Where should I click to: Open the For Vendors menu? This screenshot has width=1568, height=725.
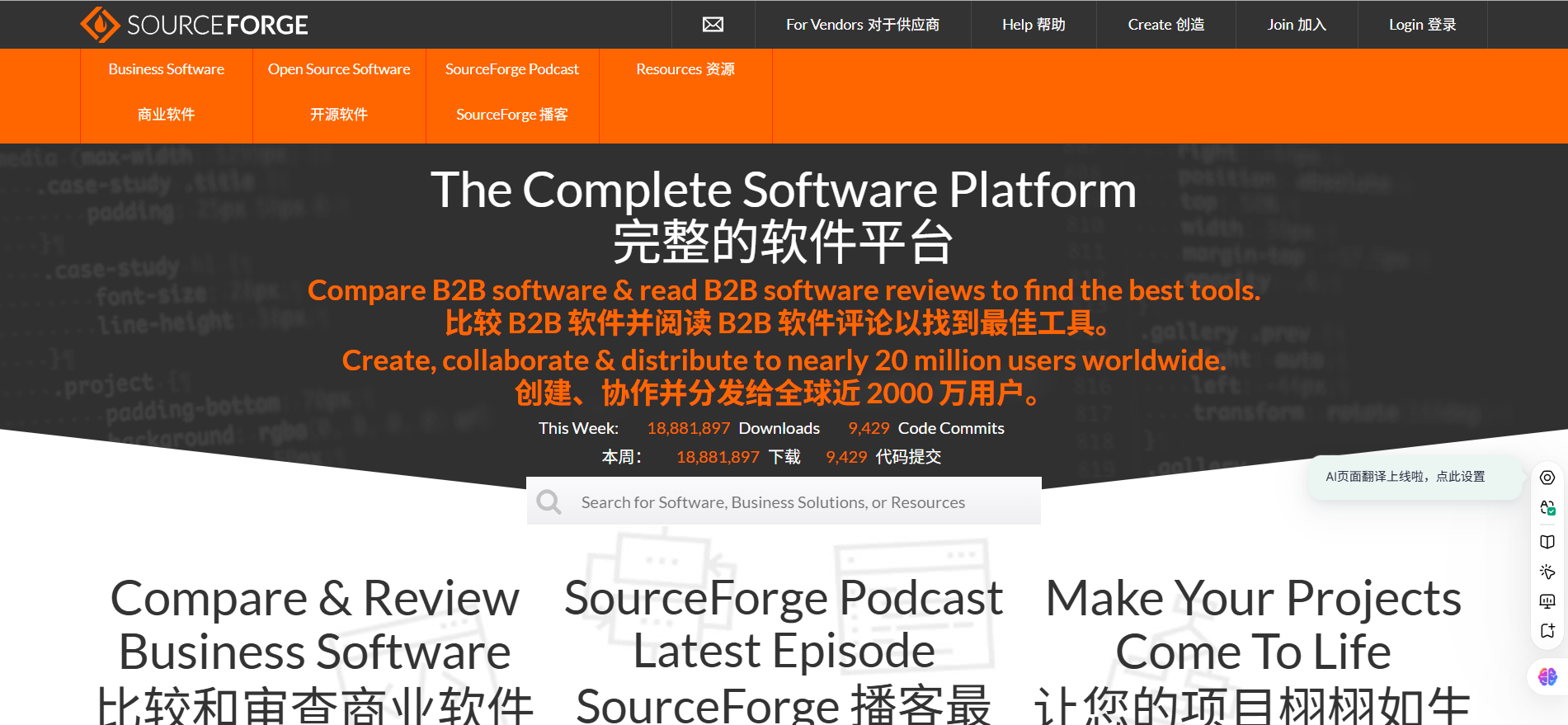coord(863,25)
